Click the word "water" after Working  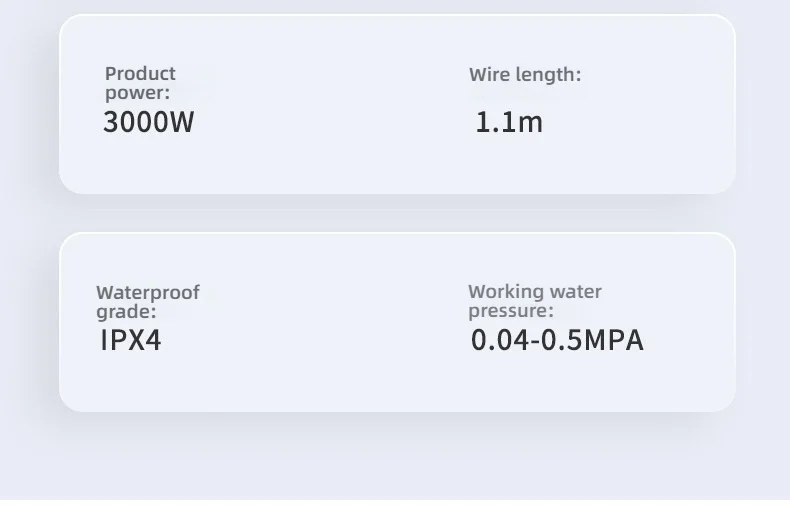coord(573,291)
